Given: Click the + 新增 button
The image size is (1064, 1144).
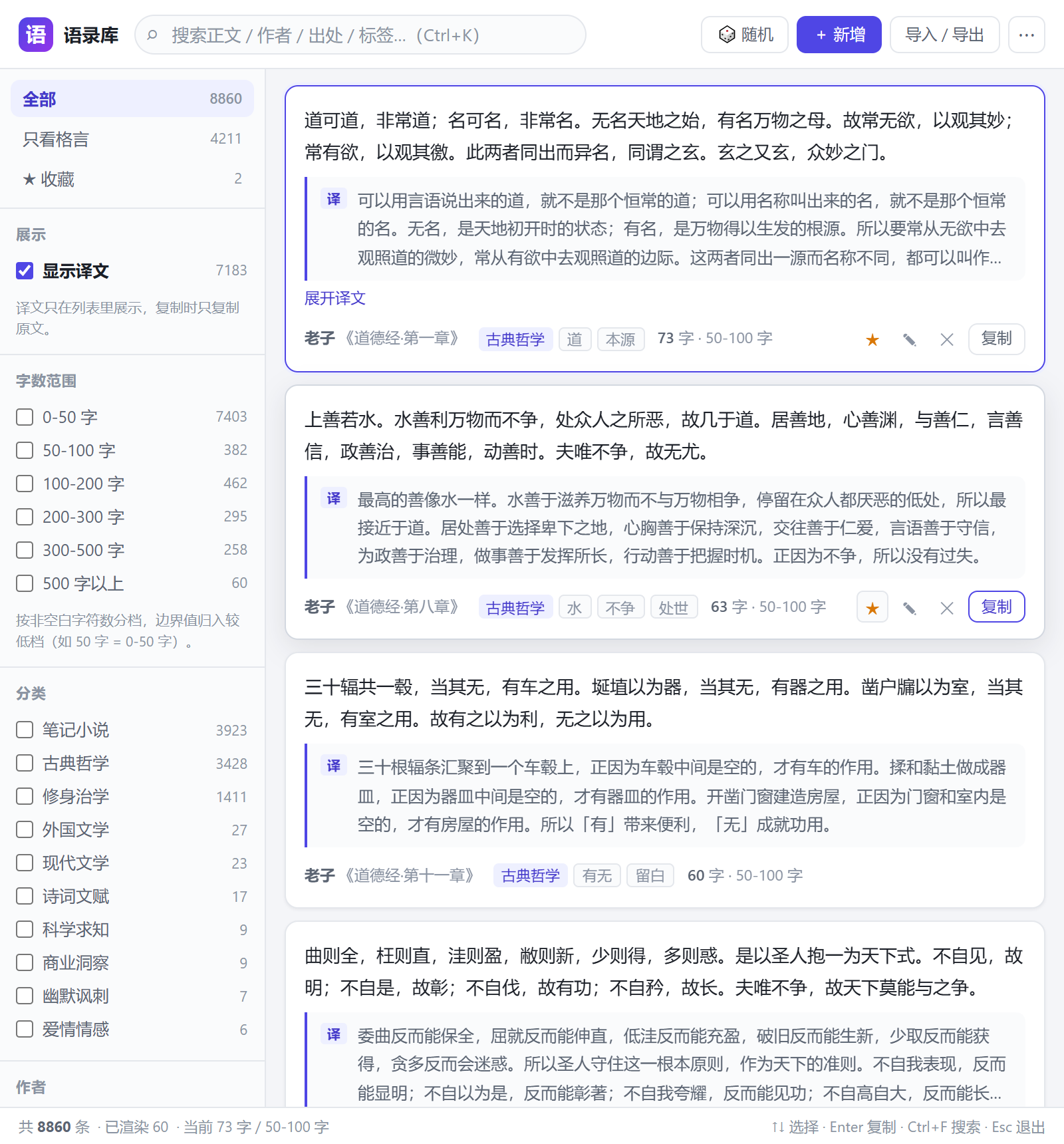Looking at the screenshot, I should (x=839, y=35).
